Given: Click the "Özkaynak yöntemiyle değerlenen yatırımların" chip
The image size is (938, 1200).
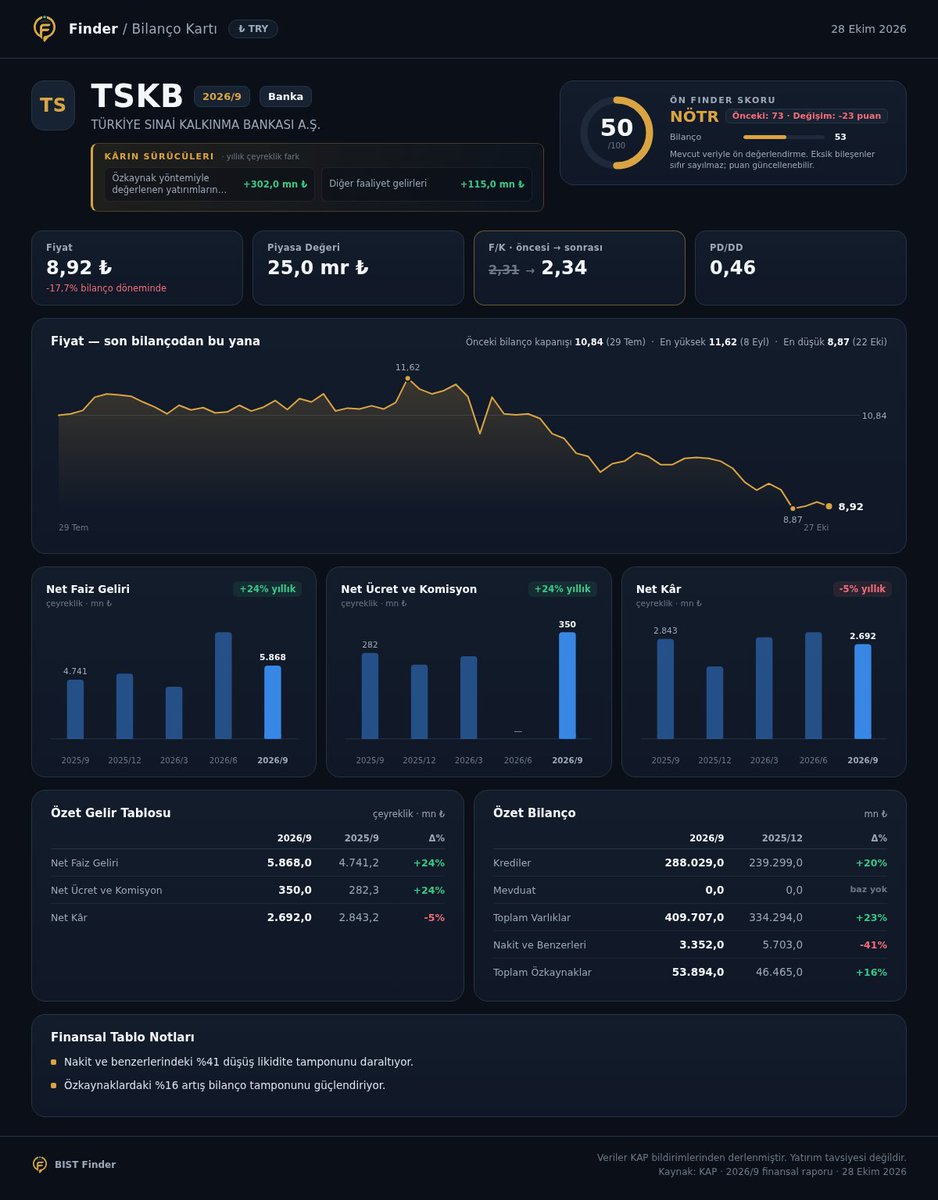Looking at the screenshot, I should tap(209, 184).
